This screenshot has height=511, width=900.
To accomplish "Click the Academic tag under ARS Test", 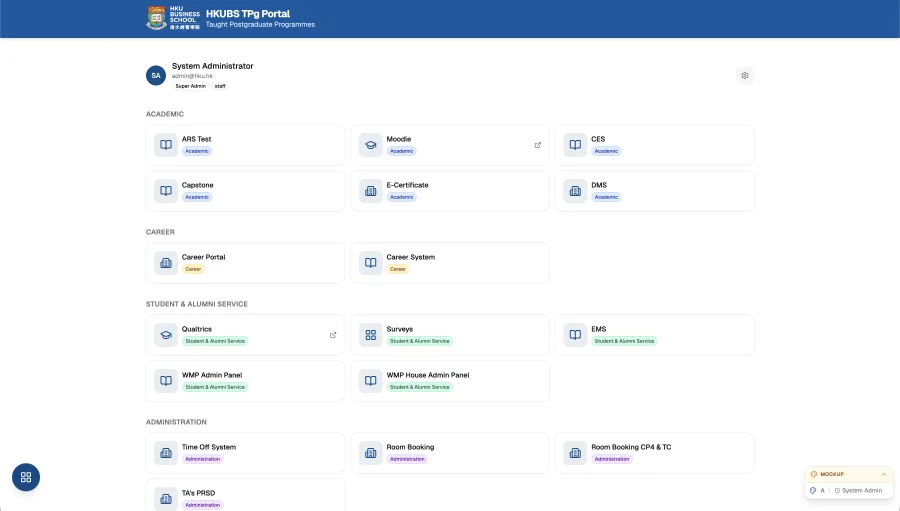I will [197, 151].
